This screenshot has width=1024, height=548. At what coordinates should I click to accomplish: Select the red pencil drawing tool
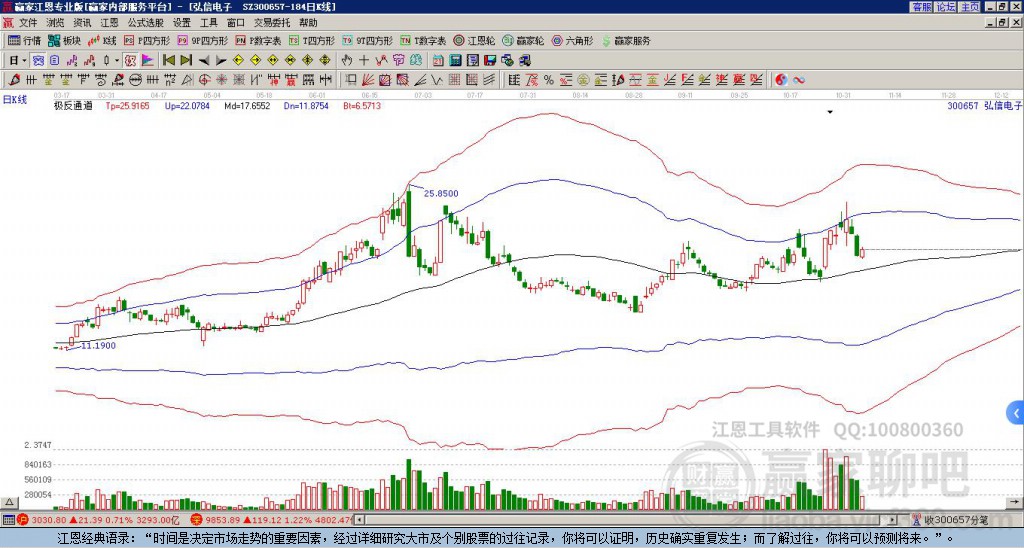point(14,80)
